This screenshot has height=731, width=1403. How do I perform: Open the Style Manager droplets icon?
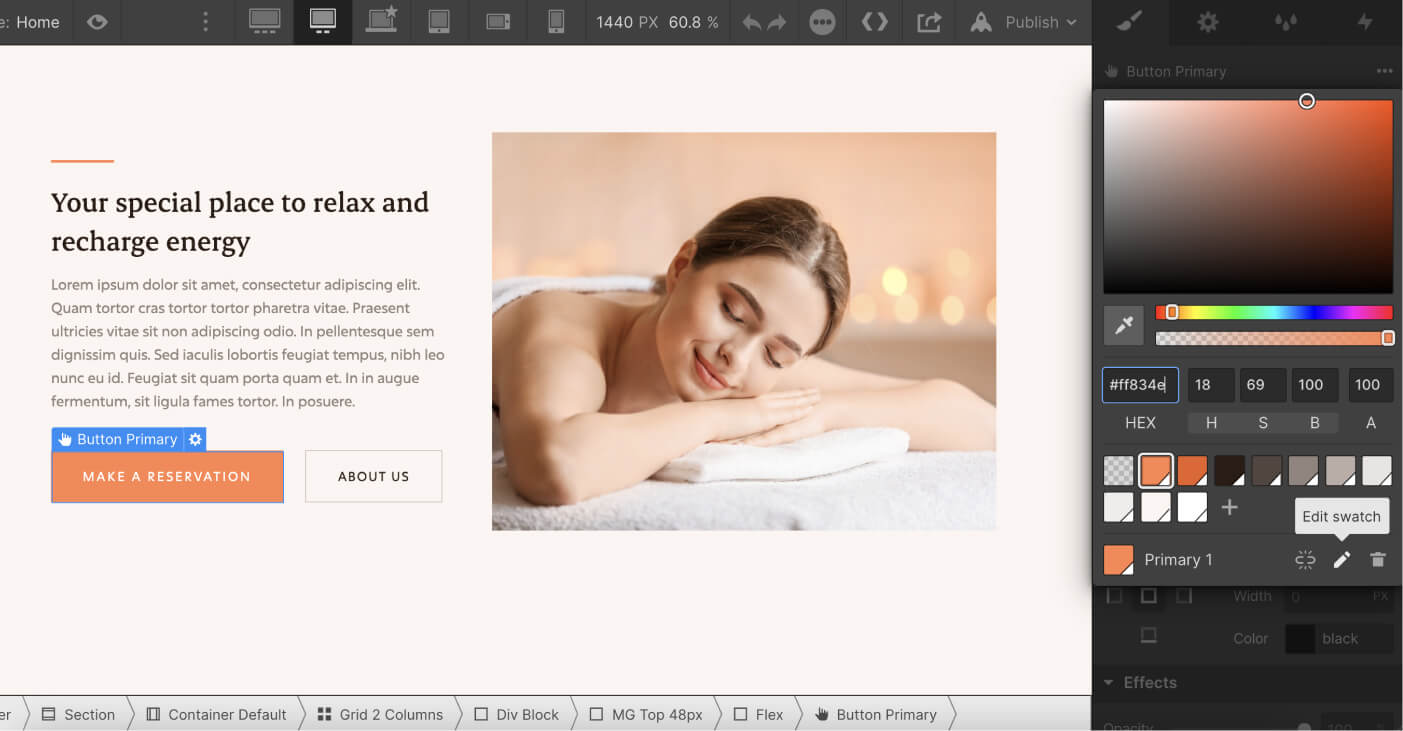tap(1286, 21)
